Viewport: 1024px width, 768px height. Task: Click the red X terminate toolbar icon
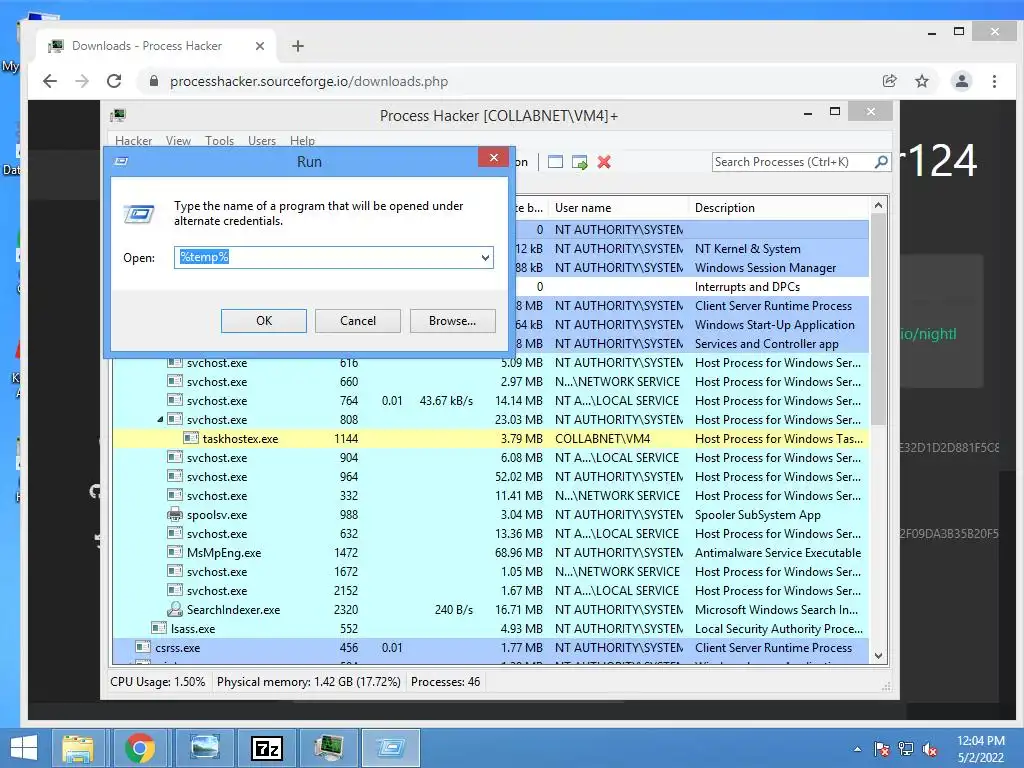[604, 162]
